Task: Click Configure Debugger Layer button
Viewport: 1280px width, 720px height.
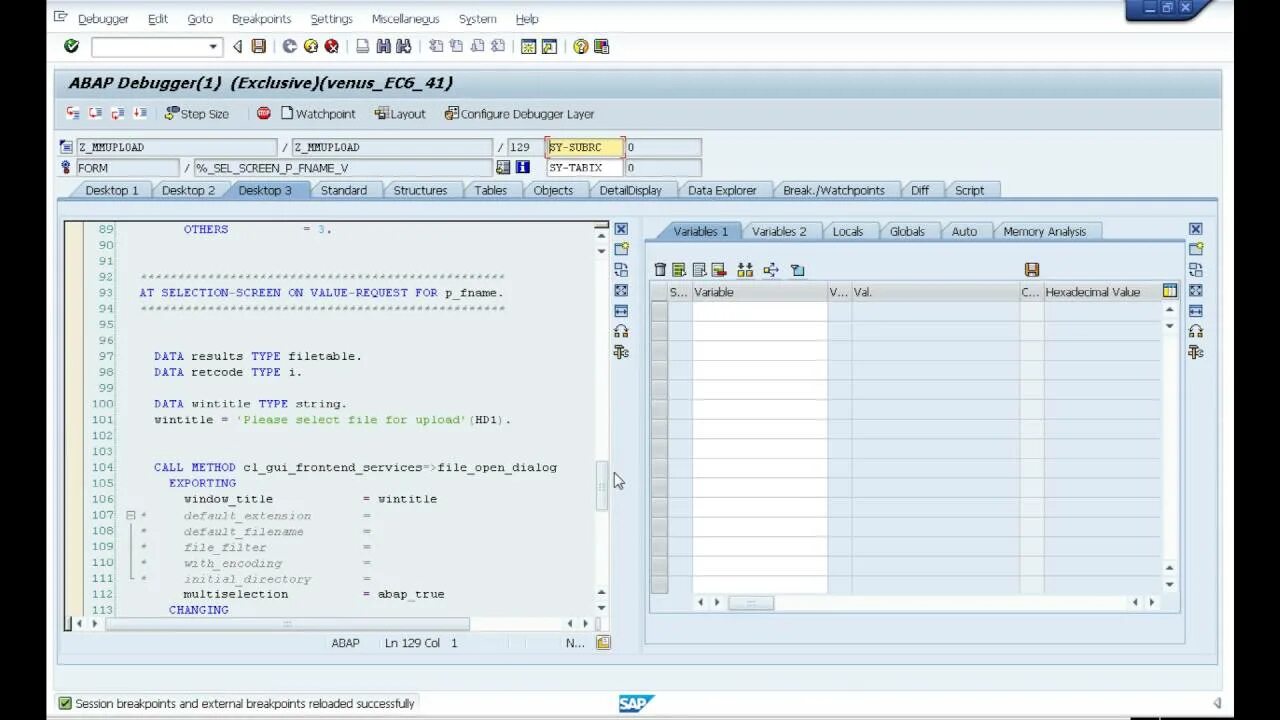Action: [520, 114]
